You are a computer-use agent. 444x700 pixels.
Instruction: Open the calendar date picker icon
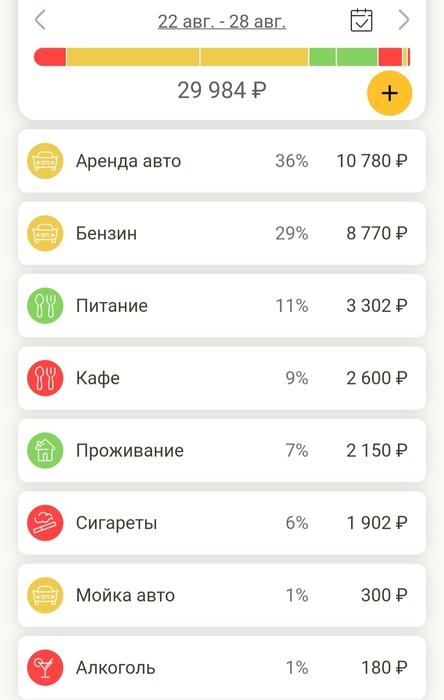pyautogui.click(x=361, y=20)
